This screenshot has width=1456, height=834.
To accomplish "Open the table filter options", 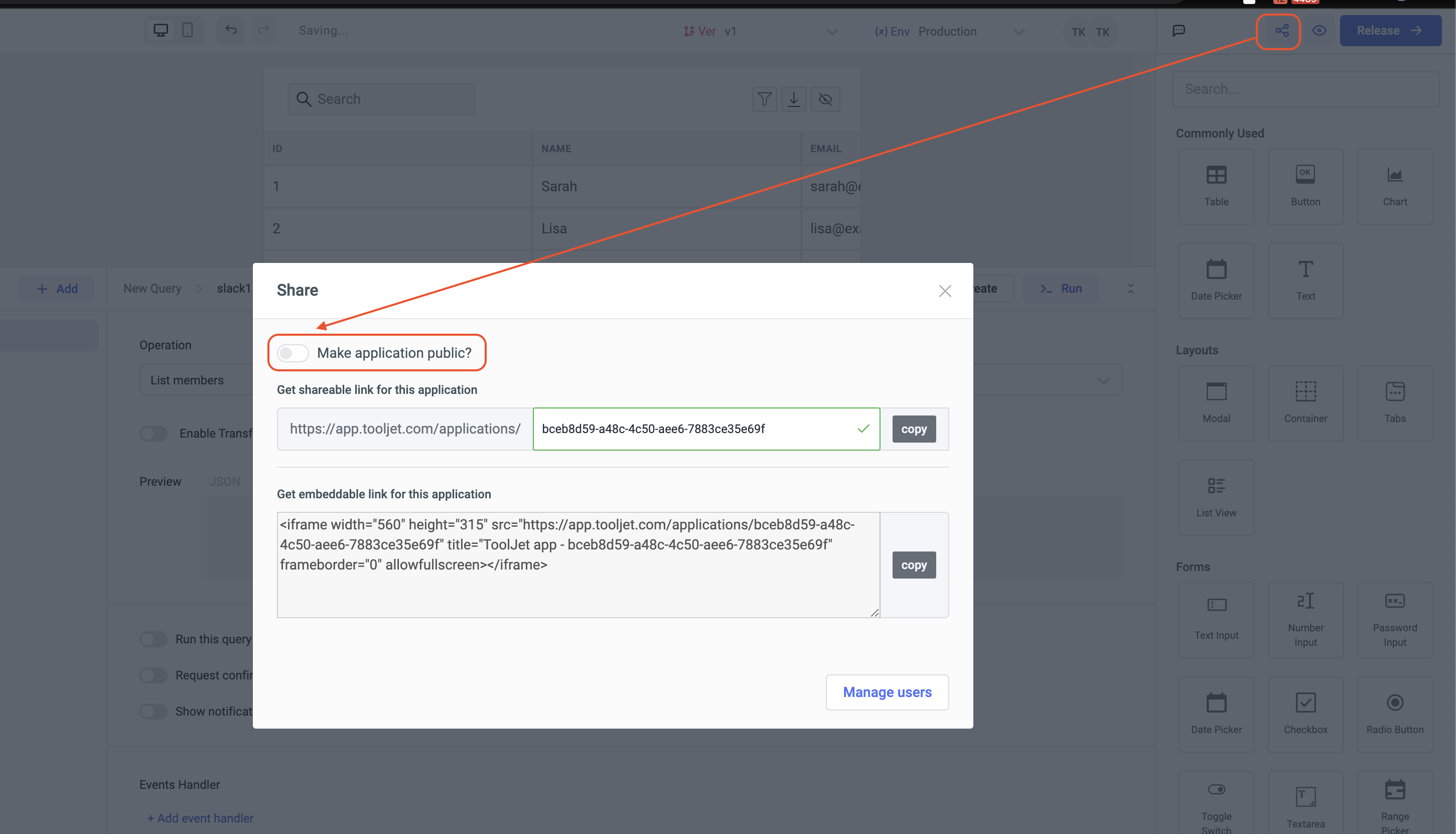I will [764, 98].
